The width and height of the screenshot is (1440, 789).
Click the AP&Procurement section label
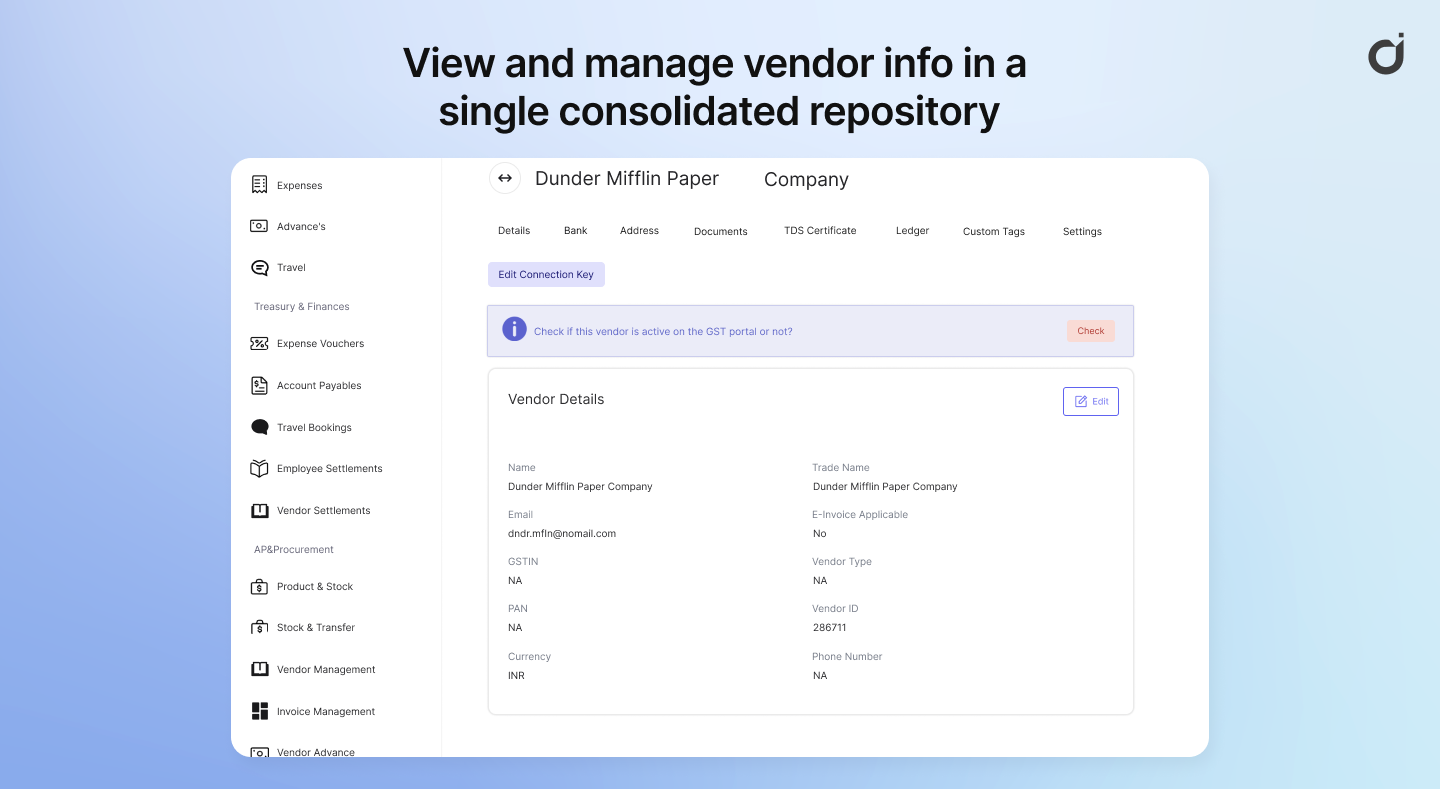click(x=294, y=549)
